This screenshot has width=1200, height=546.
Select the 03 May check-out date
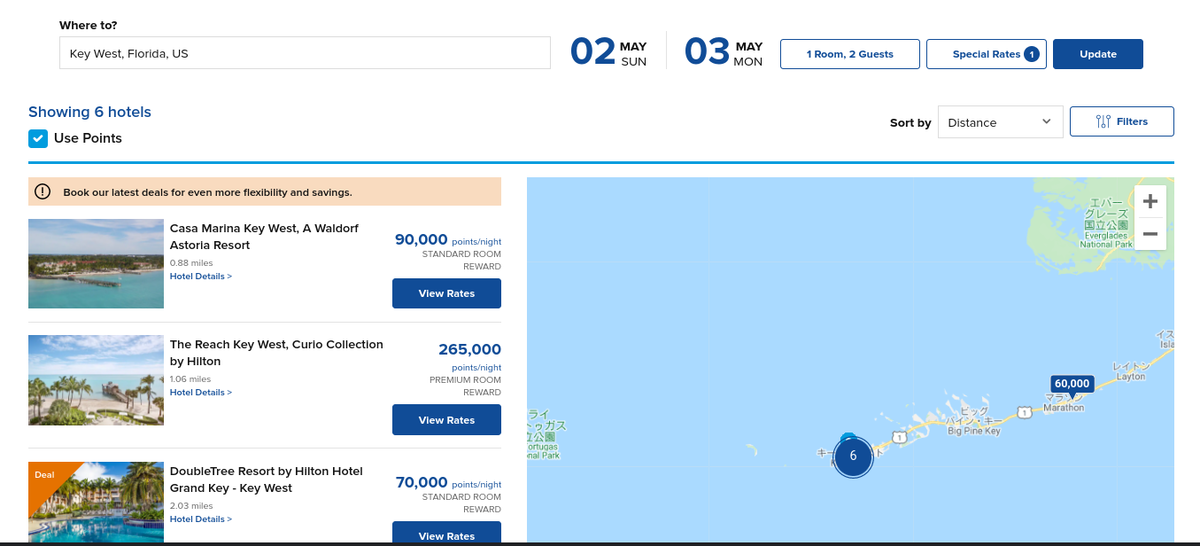[724, 53]
